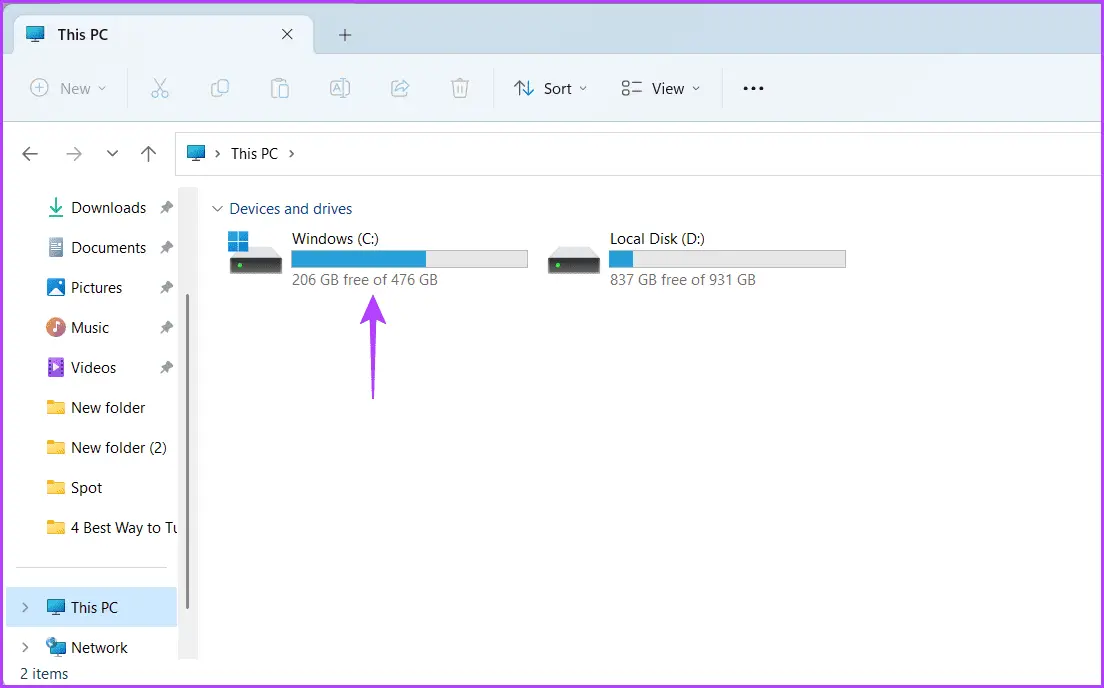Image resolution: width=1104 pixels, height=688 pixels.
Task: Click '837 GB free of 931 GB' text
Action: click(x=683, y=280)
